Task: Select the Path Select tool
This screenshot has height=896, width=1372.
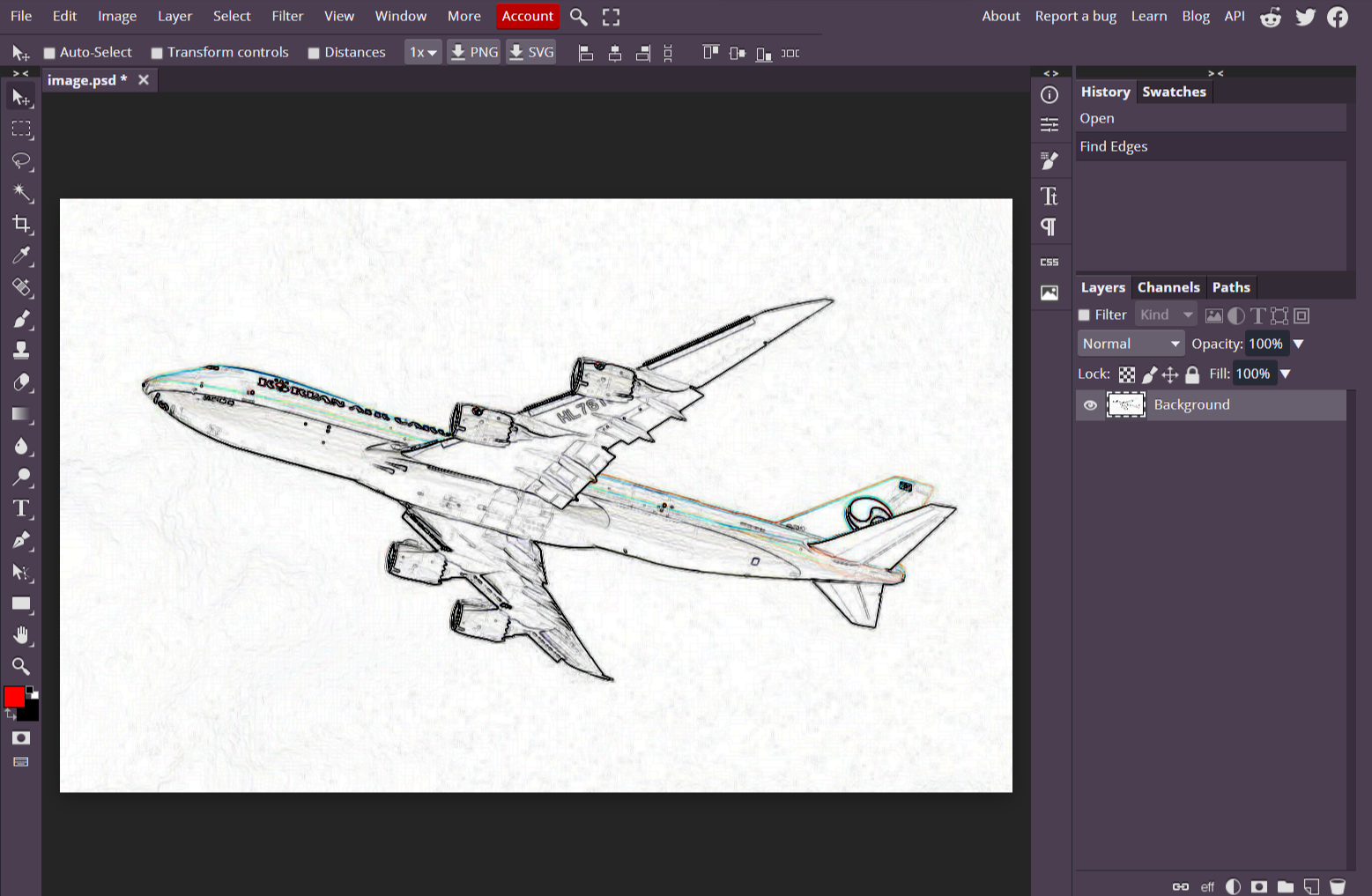Action: 21,573
